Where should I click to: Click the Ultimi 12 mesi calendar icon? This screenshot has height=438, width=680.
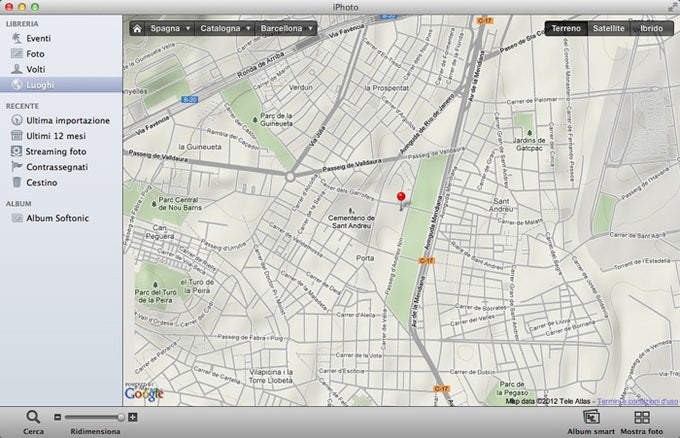click(16, 136)
